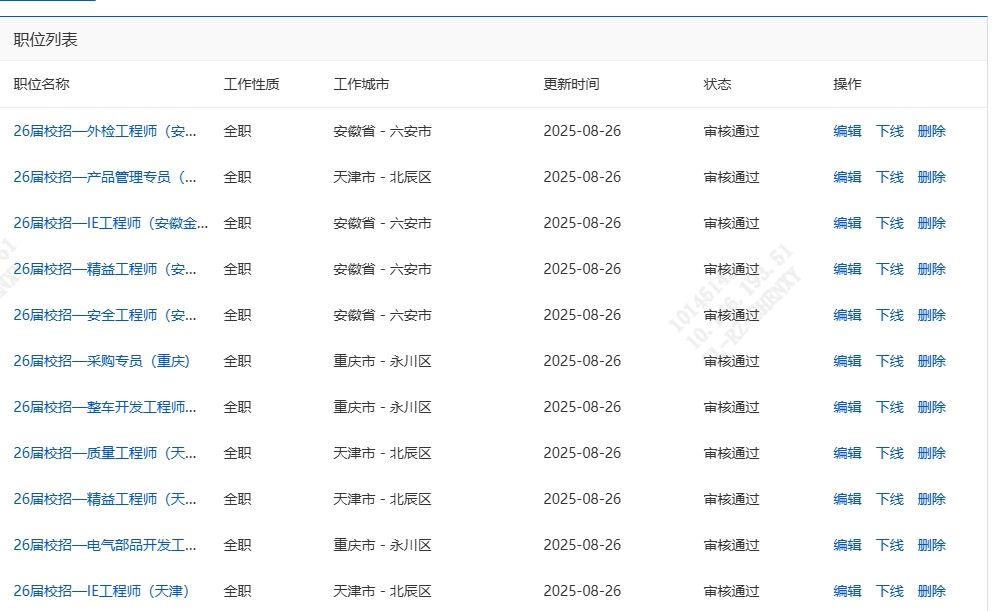Edit the 安全工程师 job row

click(x=847, y=315)
